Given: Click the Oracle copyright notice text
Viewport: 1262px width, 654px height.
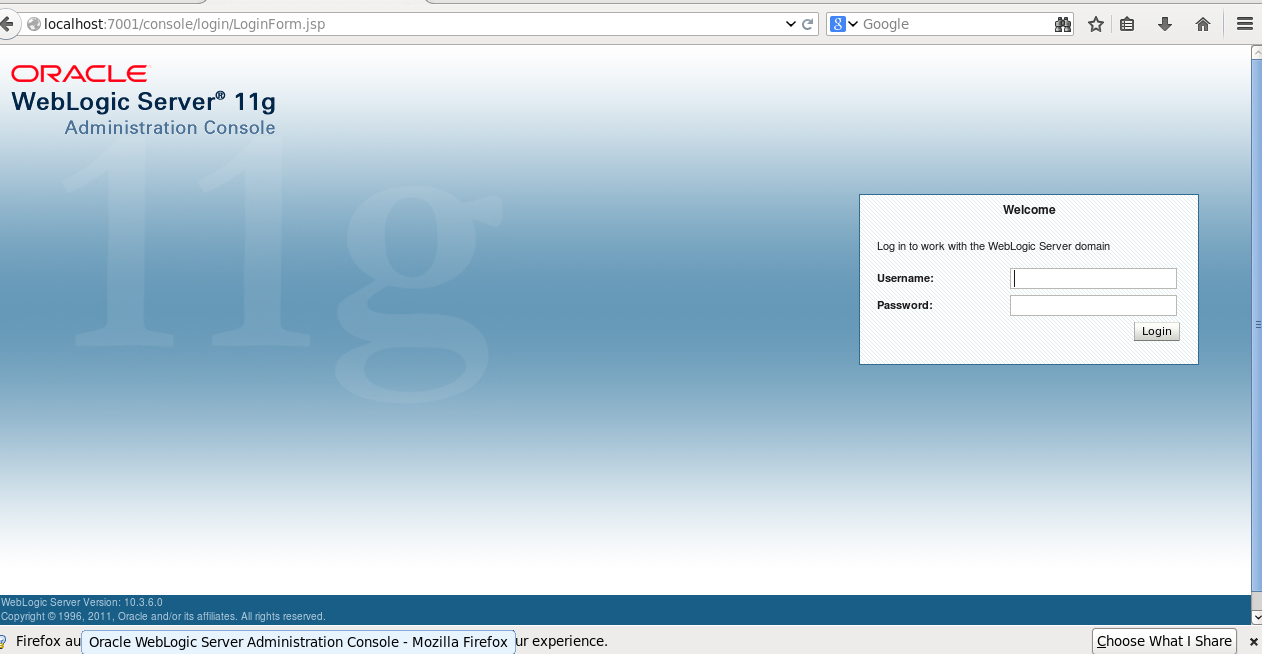Looking at the screenshot, I should pyautogui.click(x=163, y=616).
